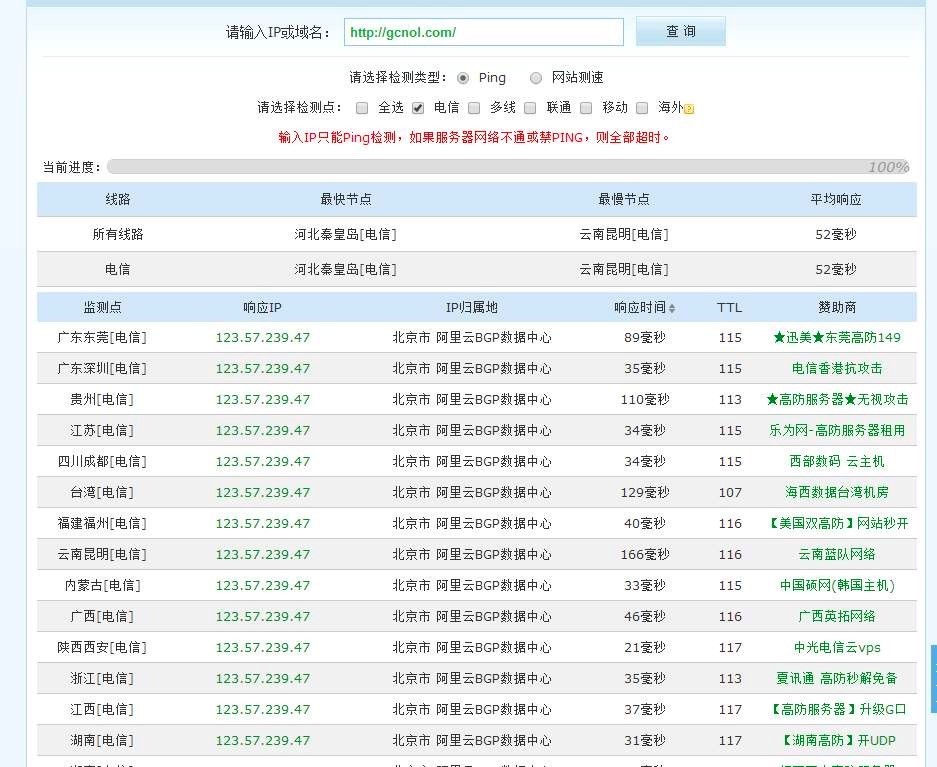Check the 全选 checkbox
The width and height of the screenshot is (937, 767).
[x=362, y=108]
